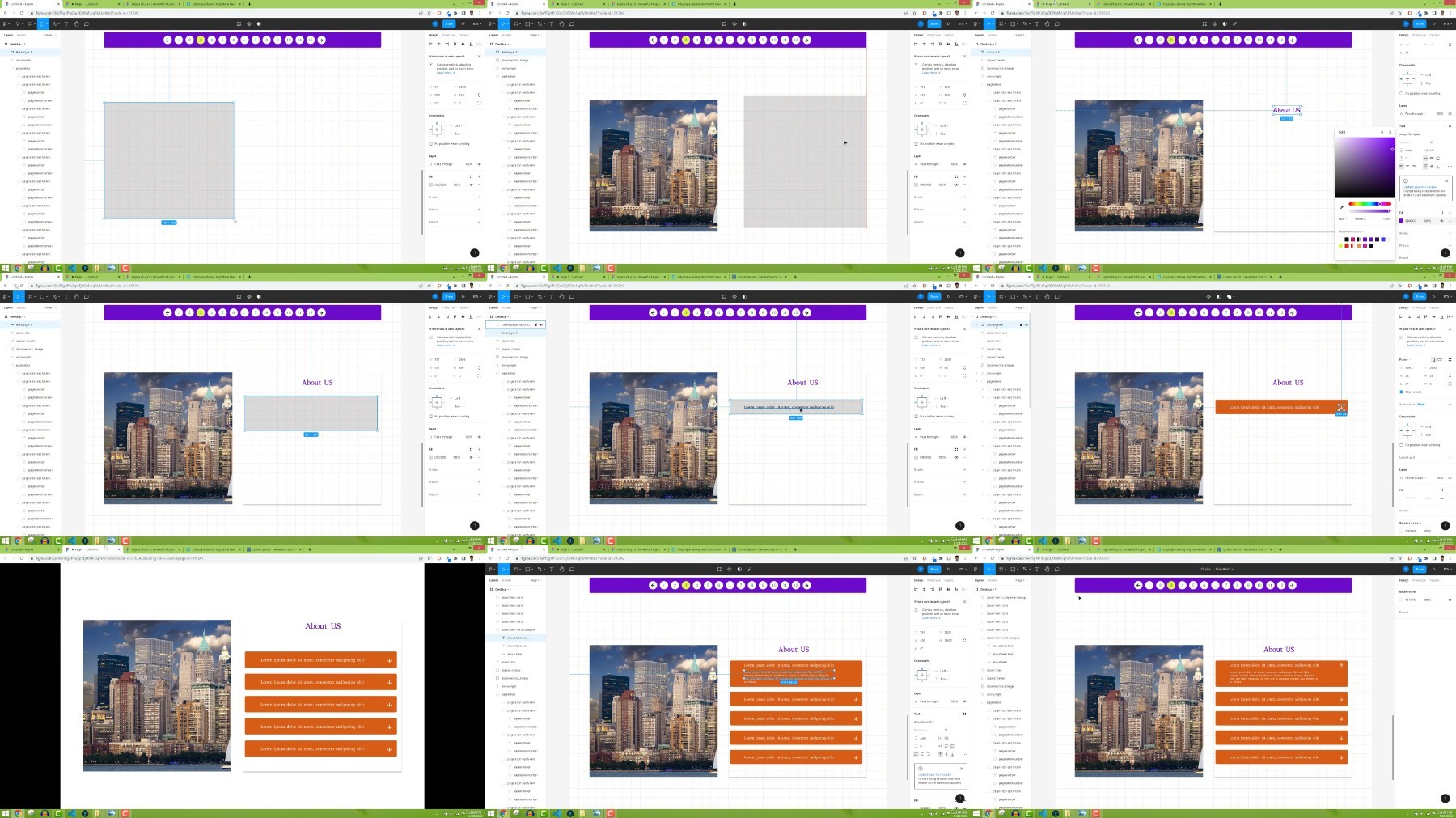Open the Solid fill type dropdown in color picker
This screenshot has height=818, width=1456.
[1342, 132]
